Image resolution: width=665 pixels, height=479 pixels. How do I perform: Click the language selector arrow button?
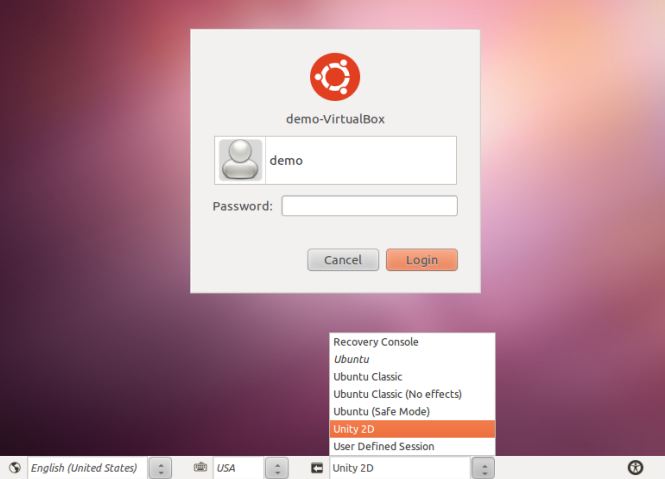click(160, 468)
